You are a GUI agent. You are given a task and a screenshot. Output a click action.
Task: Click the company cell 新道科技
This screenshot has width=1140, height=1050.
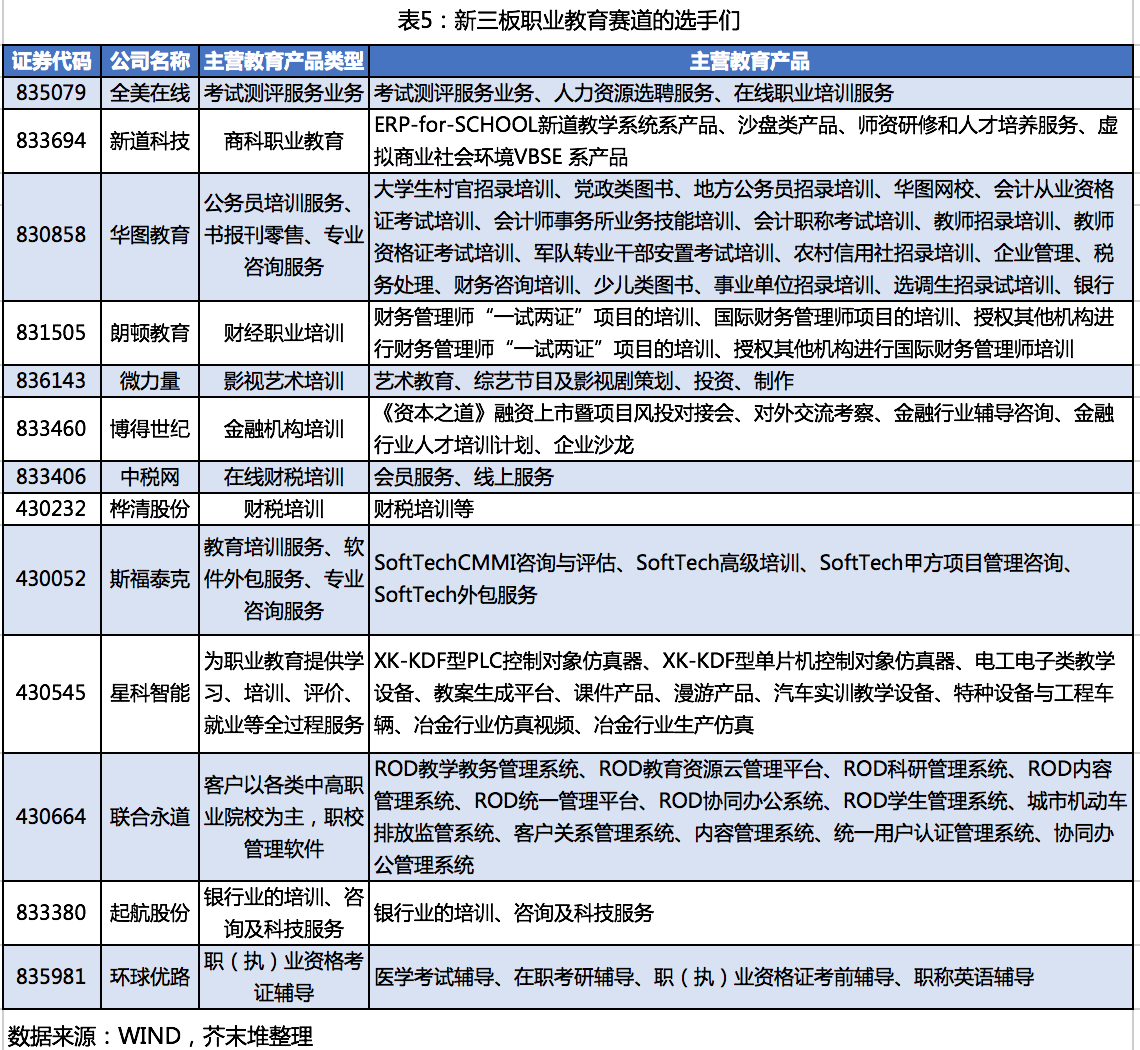150,141
